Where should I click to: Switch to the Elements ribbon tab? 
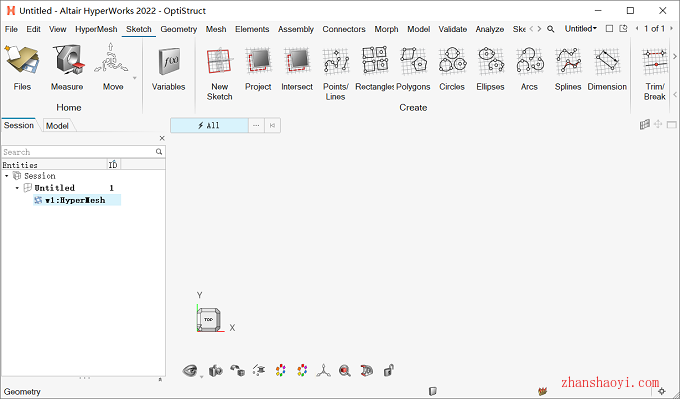coord(252,29)
